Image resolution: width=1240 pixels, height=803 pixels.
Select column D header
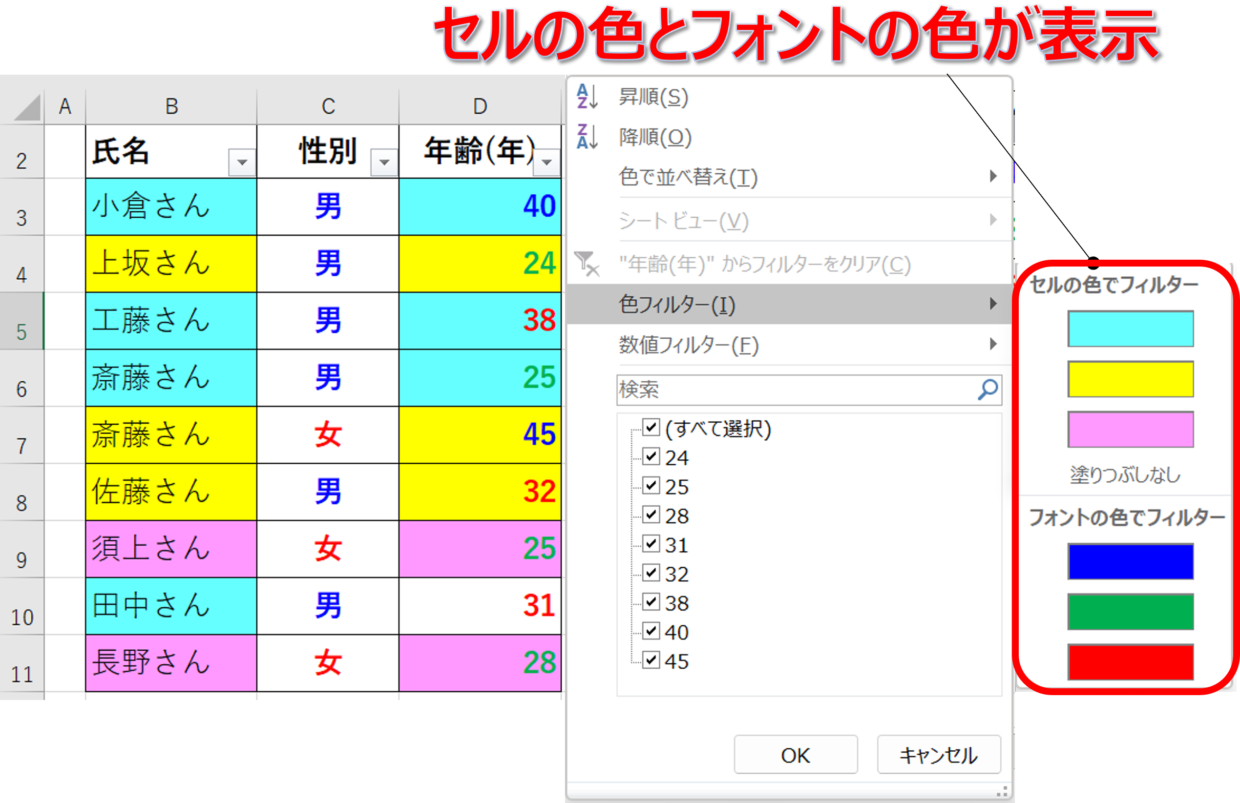point(480,107)
